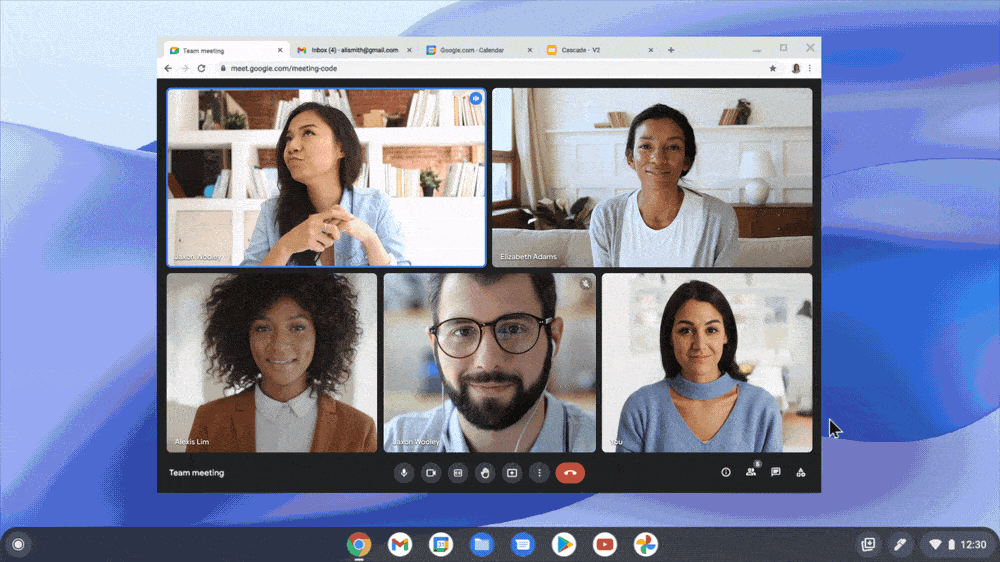Image resolution: width=1000 pixels, height=562 pixels.
Task: Click the meet.google.com address bar
Action: pyautogui.click(x=491, y=68)
